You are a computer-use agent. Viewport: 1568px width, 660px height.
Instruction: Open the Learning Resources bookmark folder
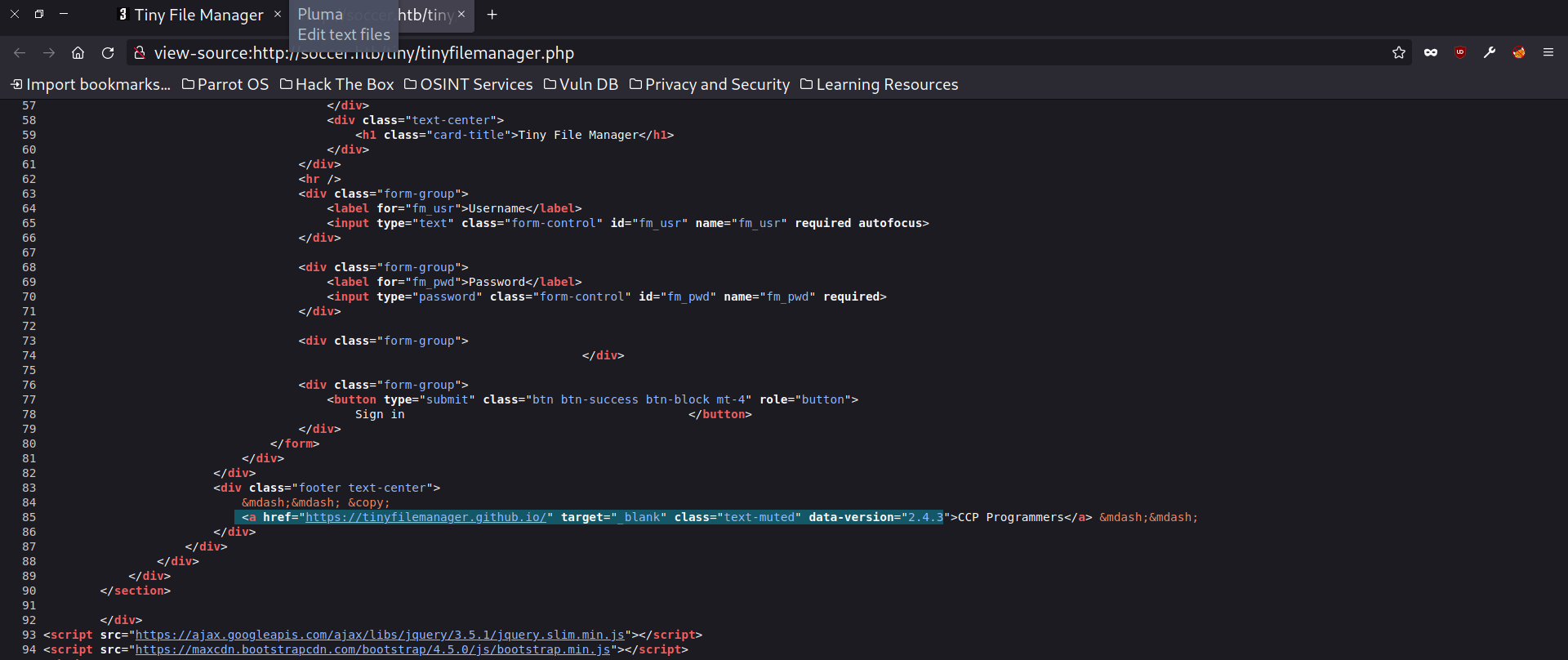880,85
